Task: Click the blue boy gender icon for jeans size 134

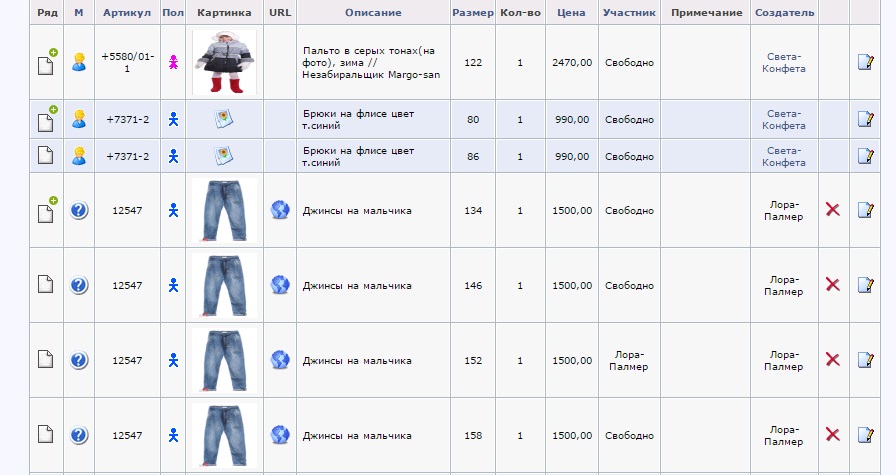Action: pyautogui.click(x=173, y=210)
